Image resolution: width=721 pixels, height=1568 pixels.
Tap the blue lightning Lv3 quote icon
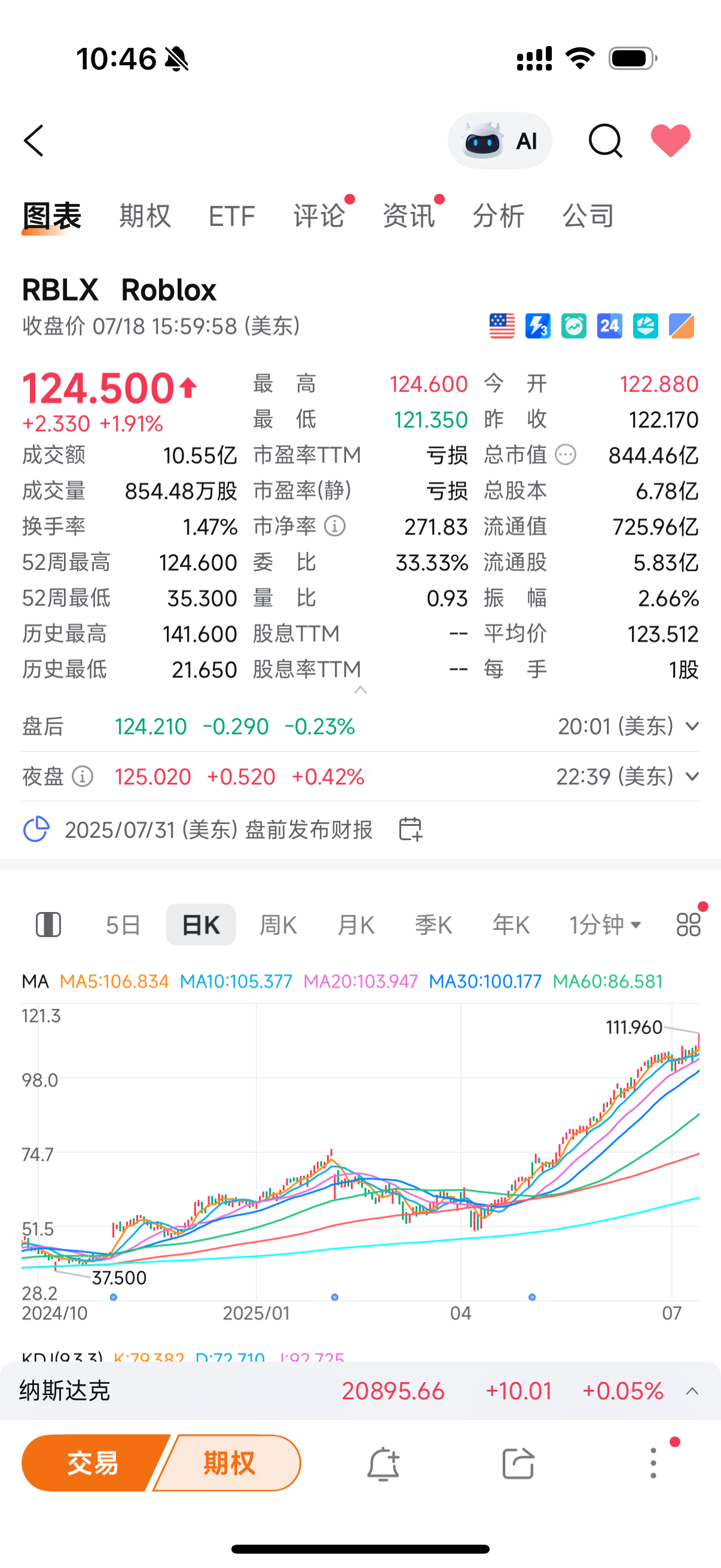(x=538, y=326)
